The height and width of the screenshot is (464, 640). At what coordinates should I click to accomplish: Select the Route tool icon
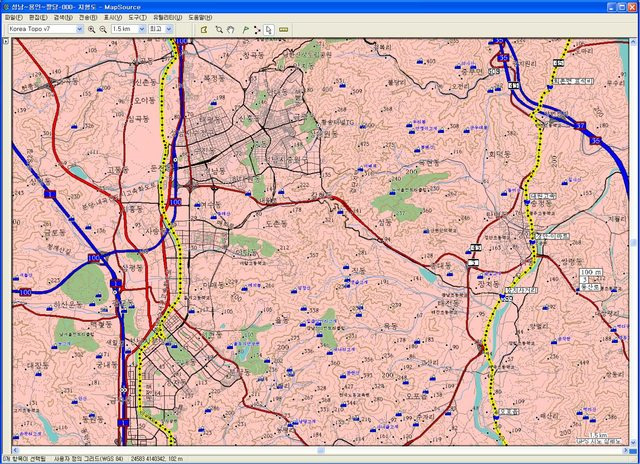(257, 29)
